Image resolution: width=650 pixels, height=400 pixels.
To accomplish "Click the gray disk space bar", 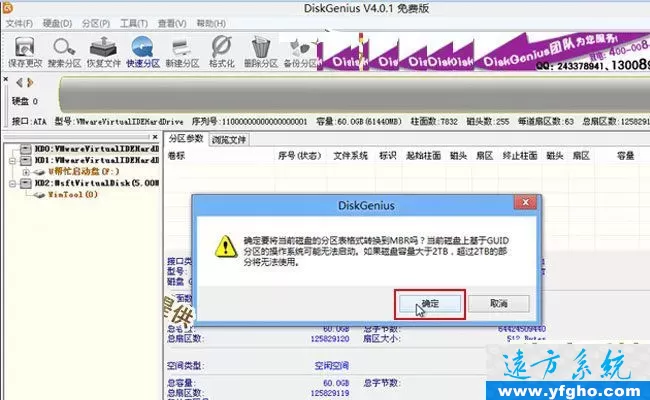I will coord(354,95).
